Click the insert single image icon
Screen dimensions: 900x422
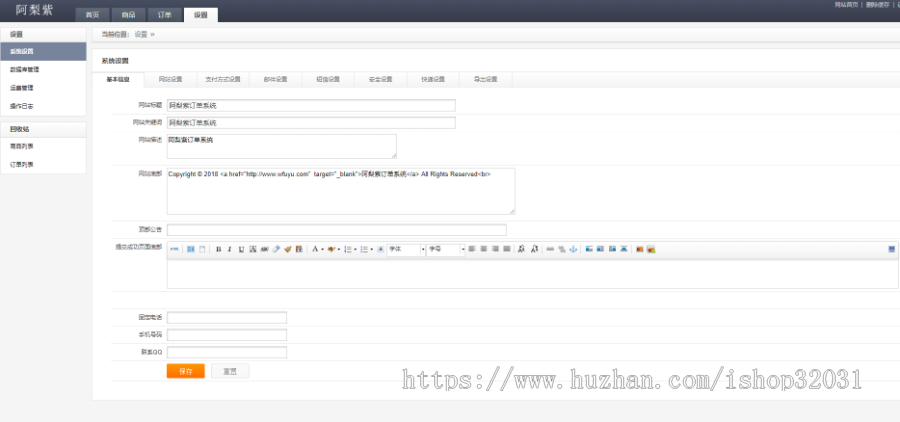tap(639, 249)
